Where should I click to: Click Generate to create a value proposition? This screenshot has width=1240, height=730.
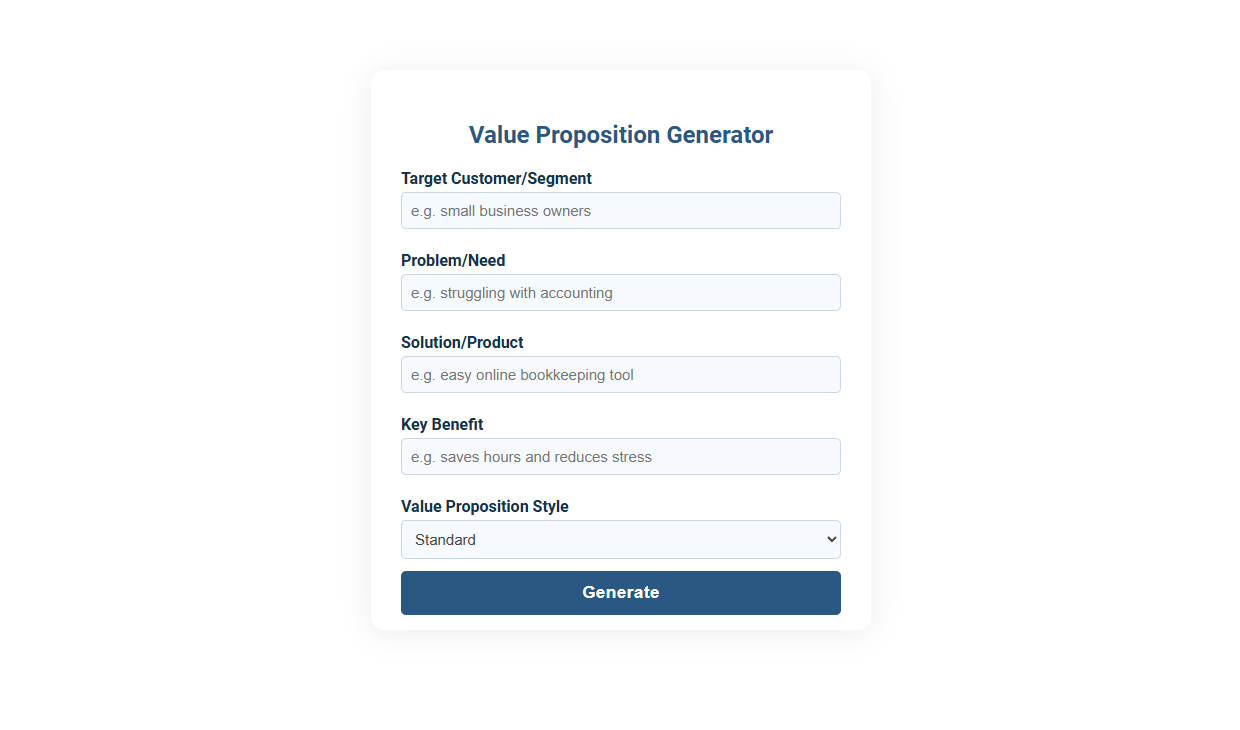click(620, 592)
